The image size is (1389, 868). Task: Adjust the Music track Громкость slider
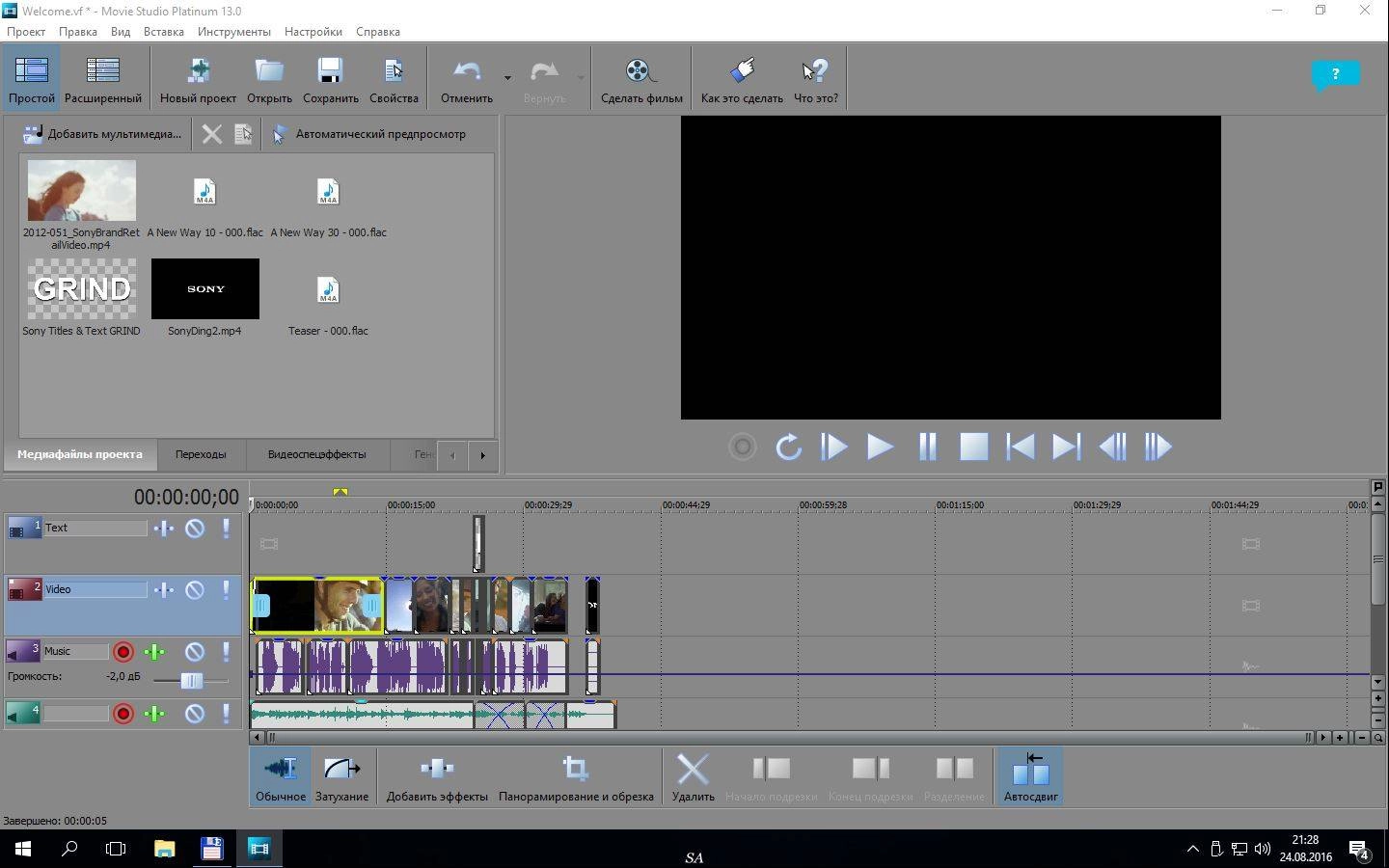192,680
